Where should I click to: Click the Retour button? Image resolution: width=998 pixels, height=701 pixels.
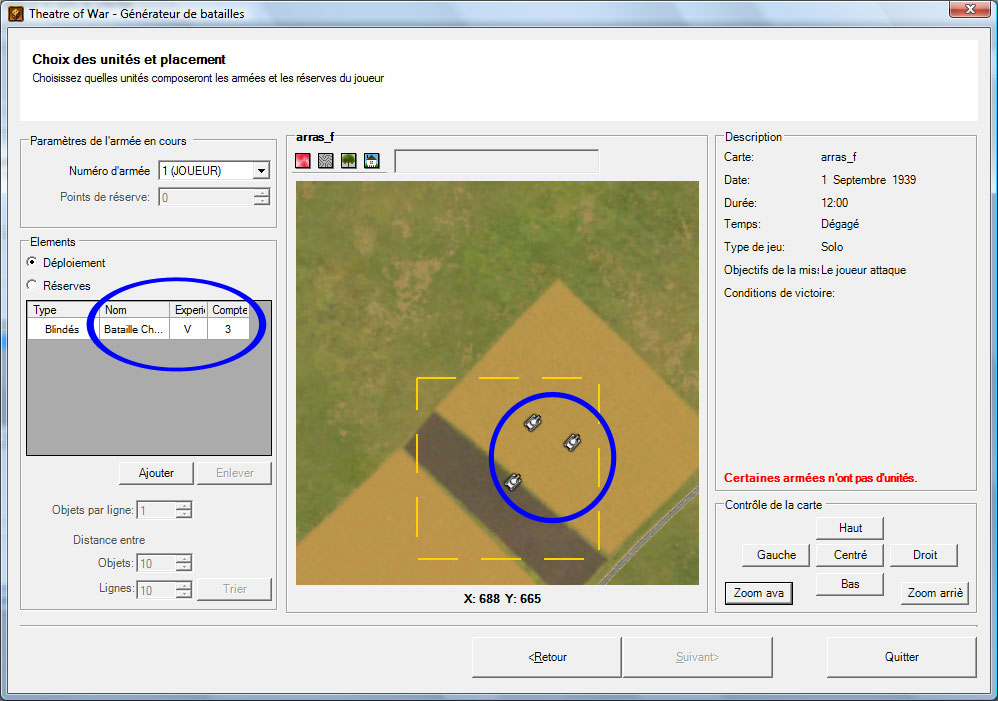click(546, 657)
